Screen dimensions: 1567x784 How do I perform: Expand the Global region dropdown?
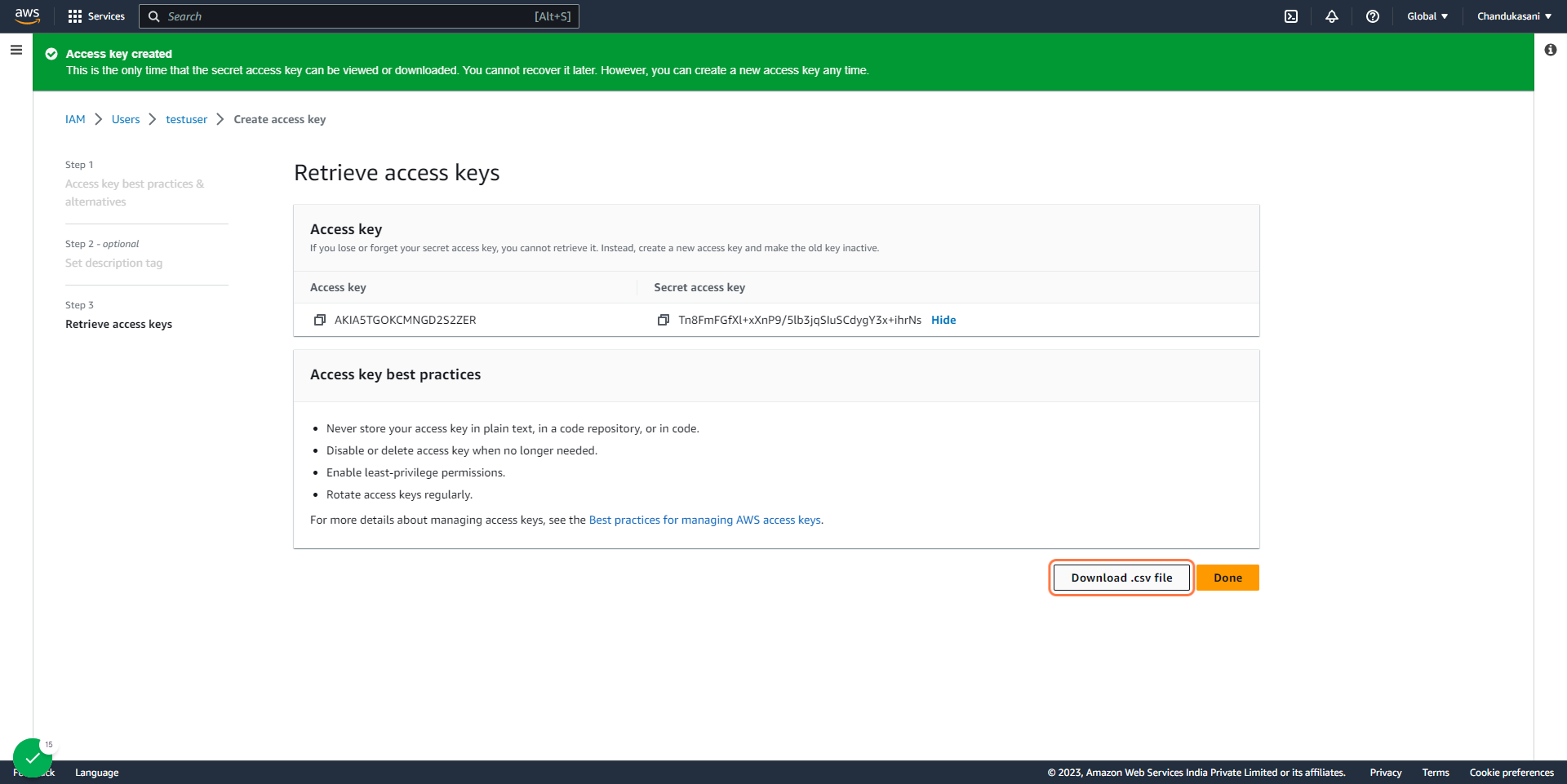pos(1427,16)
